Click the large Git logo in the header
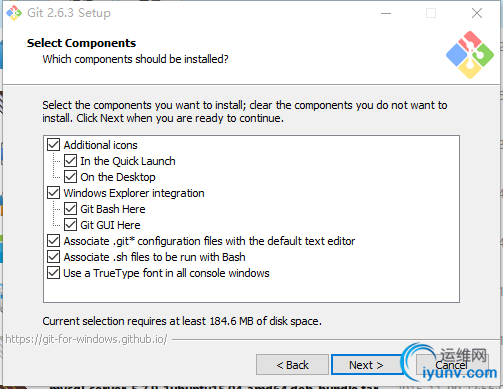Viewport: 503px width, 389px height. (470, 55)
